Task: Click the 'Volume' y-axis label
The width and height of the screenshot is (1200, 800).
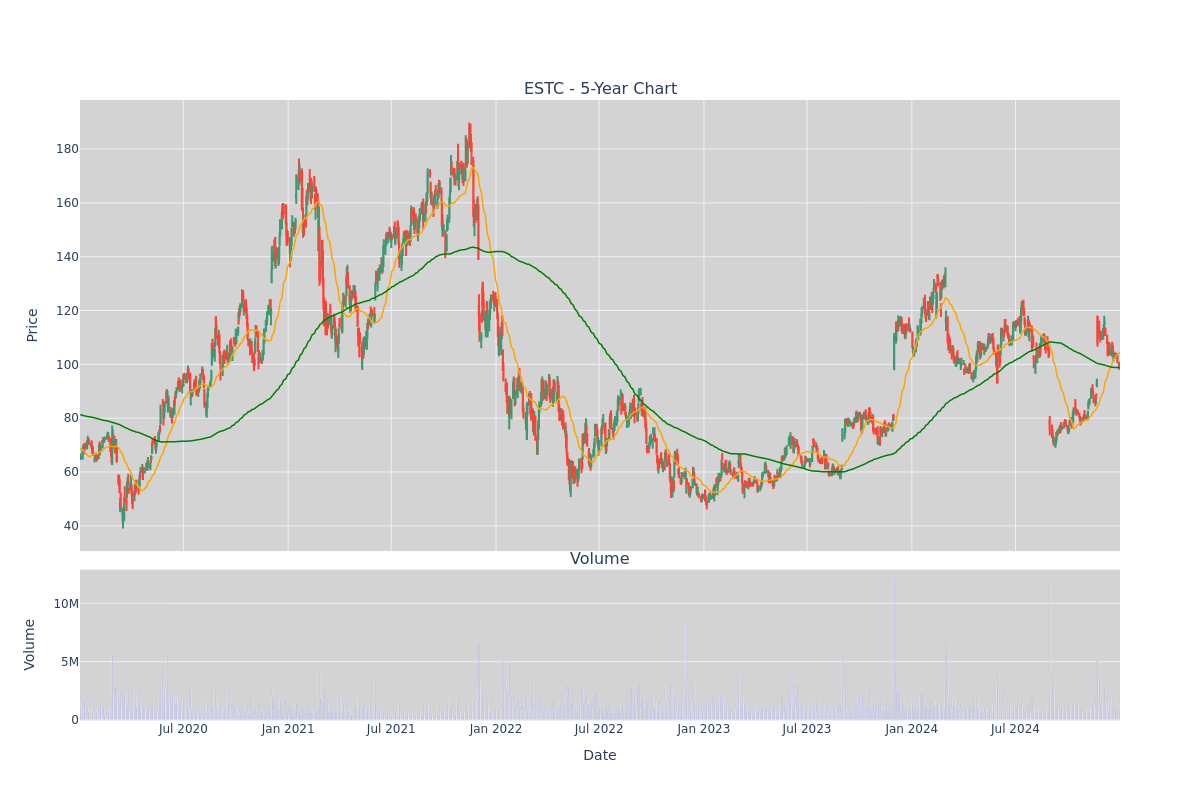Action: (x=31, y=644)
